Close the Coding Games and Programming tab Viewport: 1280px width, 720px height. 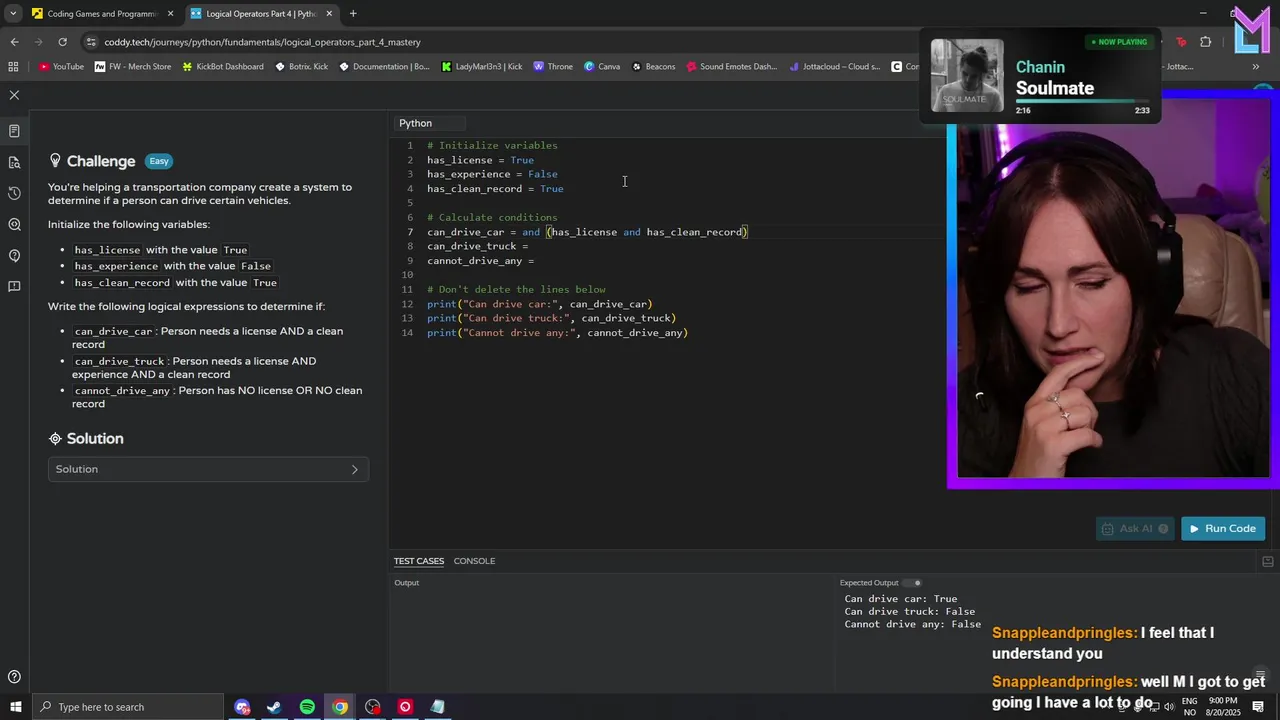[x=170, y=14]
